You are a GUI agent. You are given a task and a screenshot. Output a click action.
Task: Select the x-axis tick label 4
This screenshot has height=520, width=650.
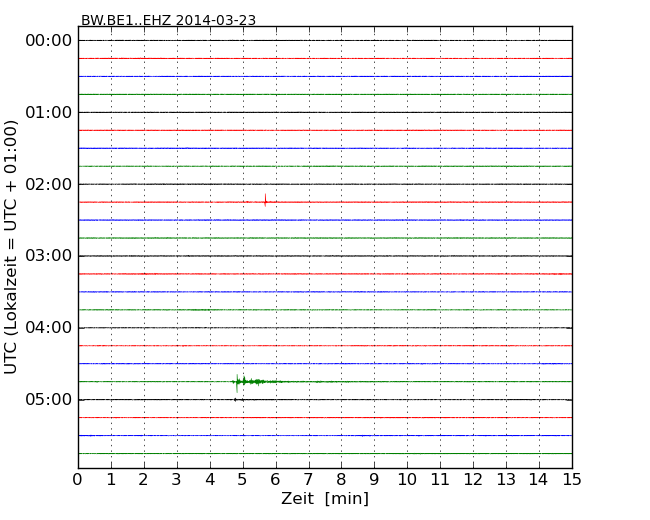click(x=210, y=480)
